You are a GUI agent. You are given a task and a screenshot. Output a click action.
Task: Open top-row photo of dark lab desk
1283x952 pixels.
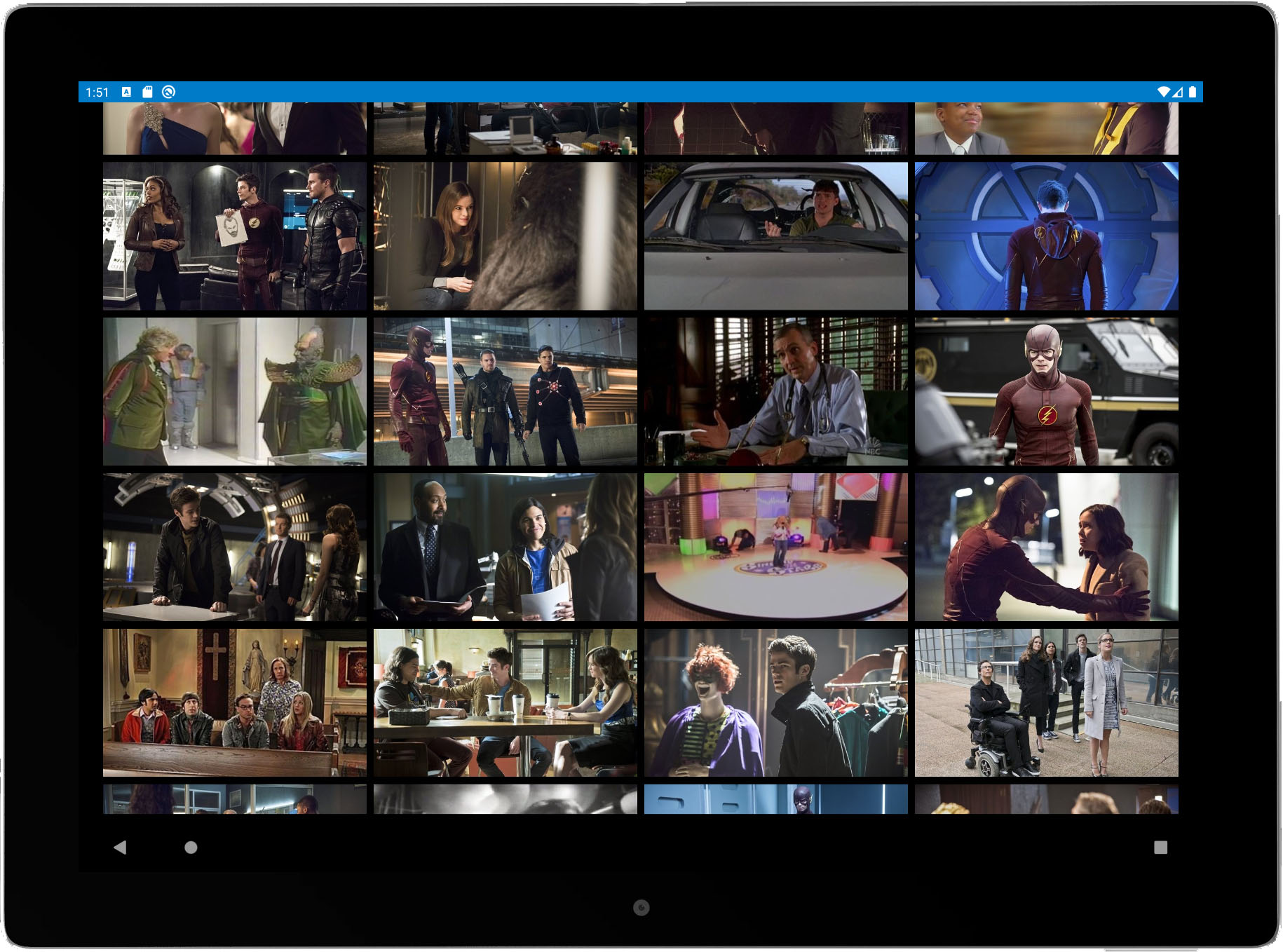[x=505, y=128]
